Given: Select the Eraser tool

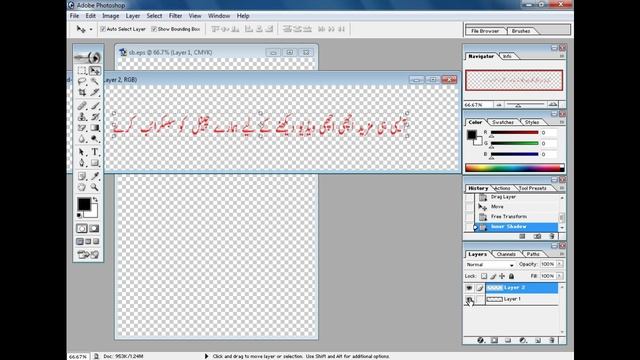Looking at the screenshot, I should 82,128.
